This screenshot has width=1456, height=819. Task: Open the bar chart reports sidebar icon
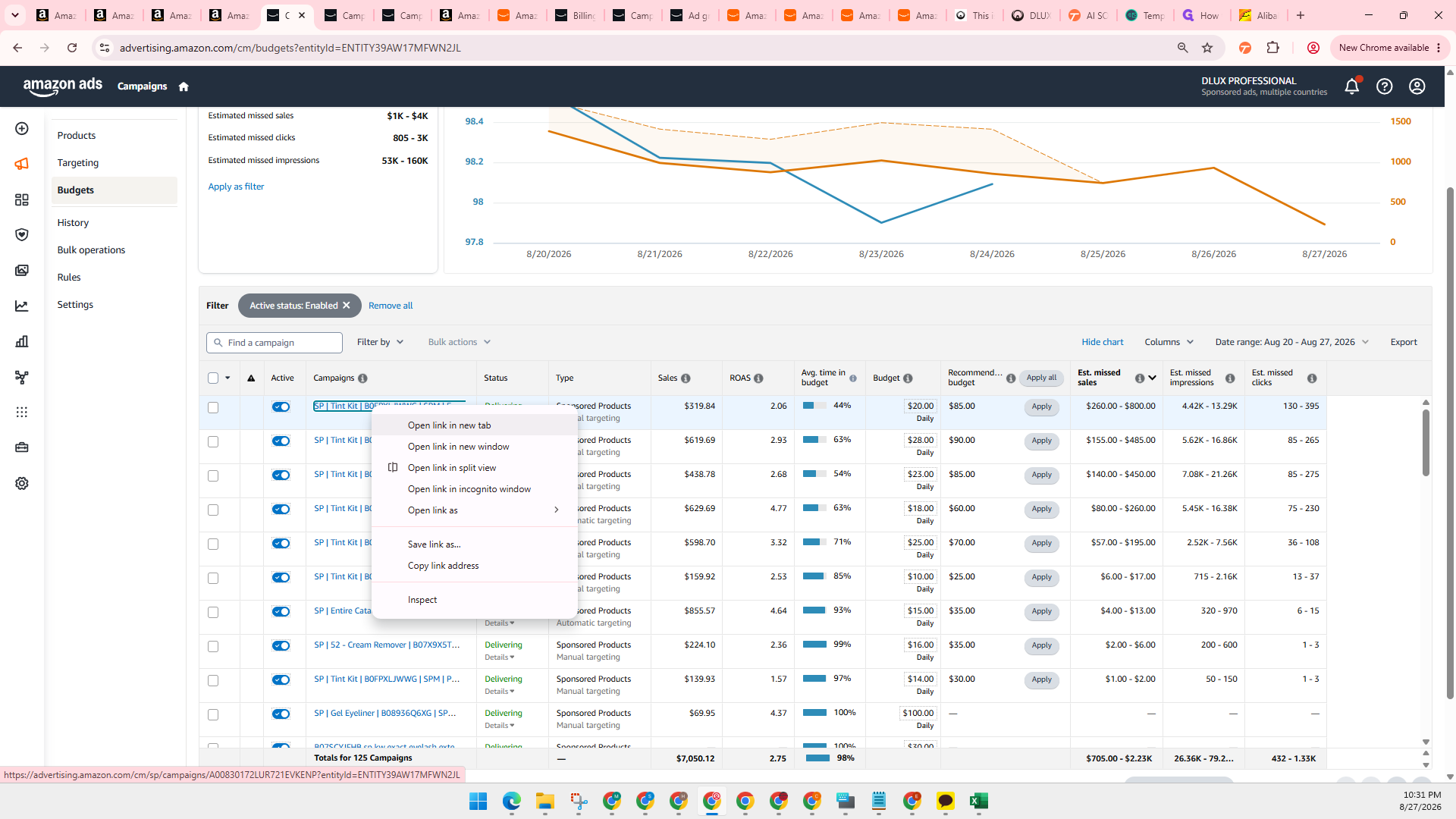click(22, 342)
